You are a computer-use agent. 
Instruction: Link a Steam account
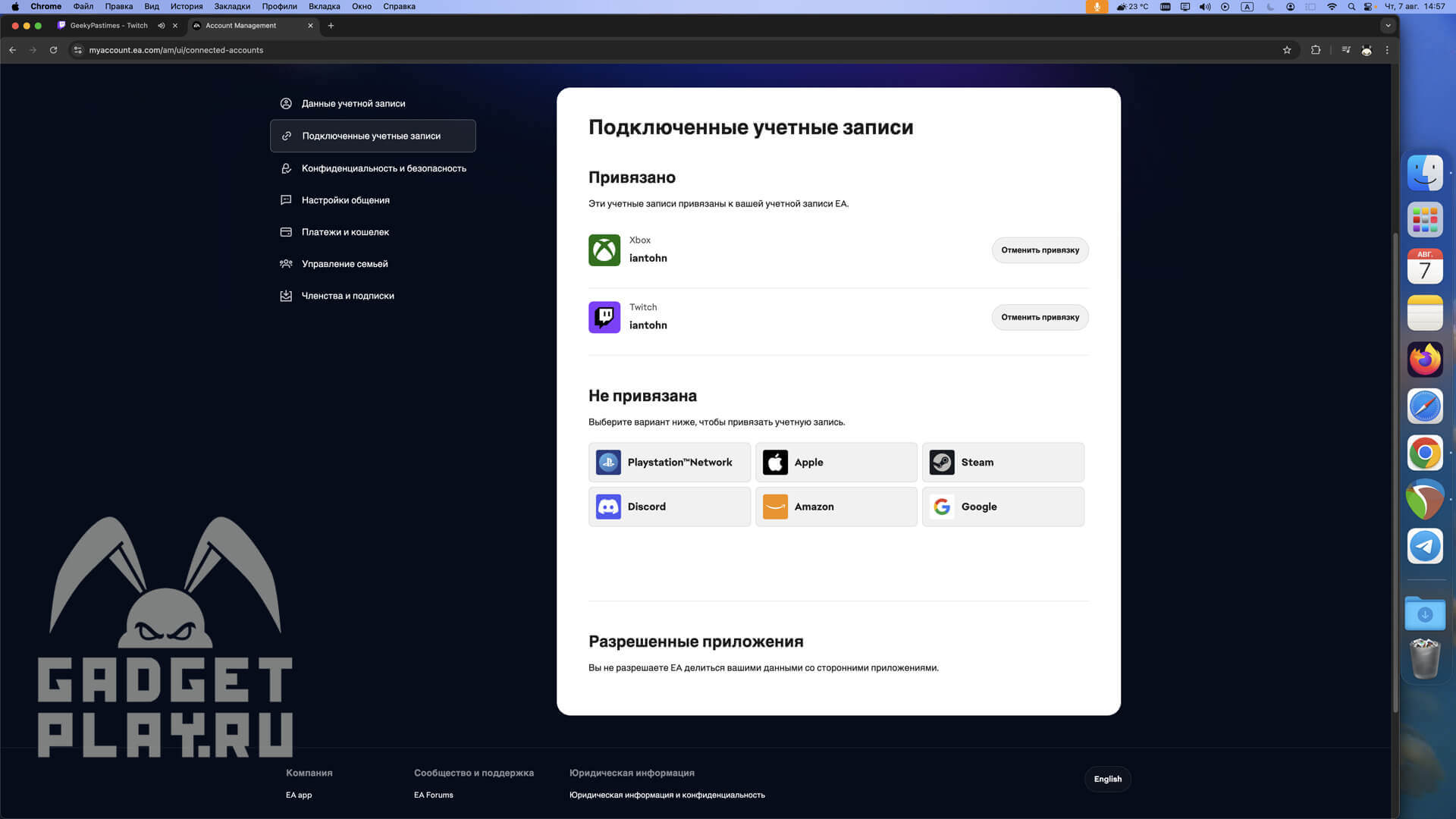pos(1003,462)
